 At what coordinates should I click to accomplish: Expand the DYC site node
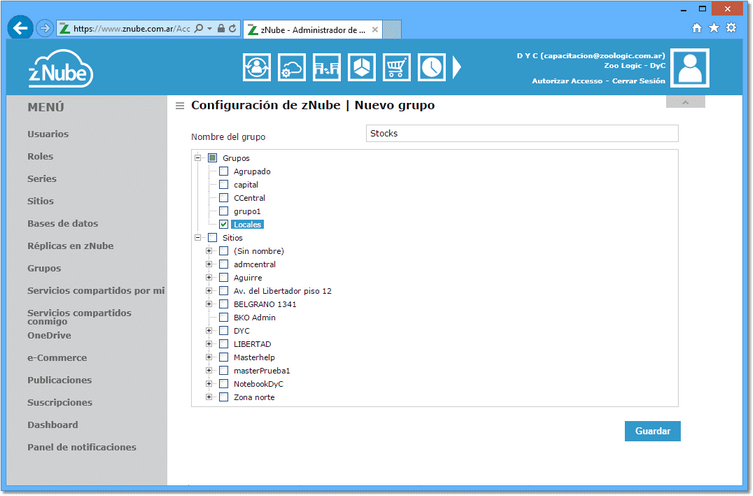pyautogui.click(x=209, y=330)
